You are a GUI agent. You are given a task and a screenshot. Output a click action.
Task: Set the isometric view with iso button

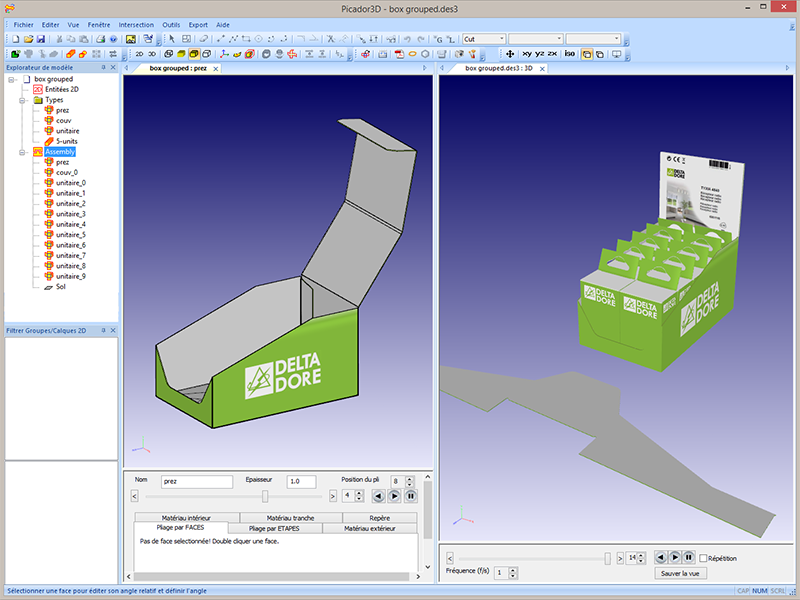[569, 53]
